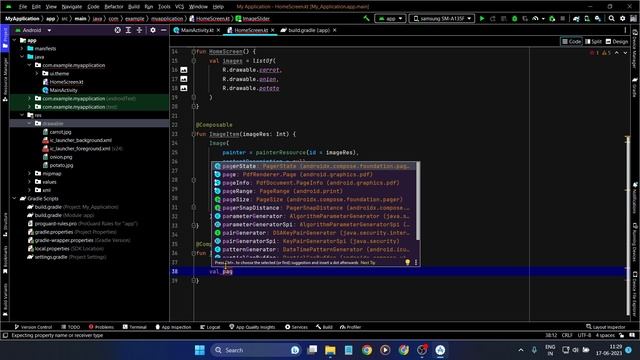Screen dimensions: 640x360
Task: Click the Windows taskbar Search box
Action: (256, 350)
